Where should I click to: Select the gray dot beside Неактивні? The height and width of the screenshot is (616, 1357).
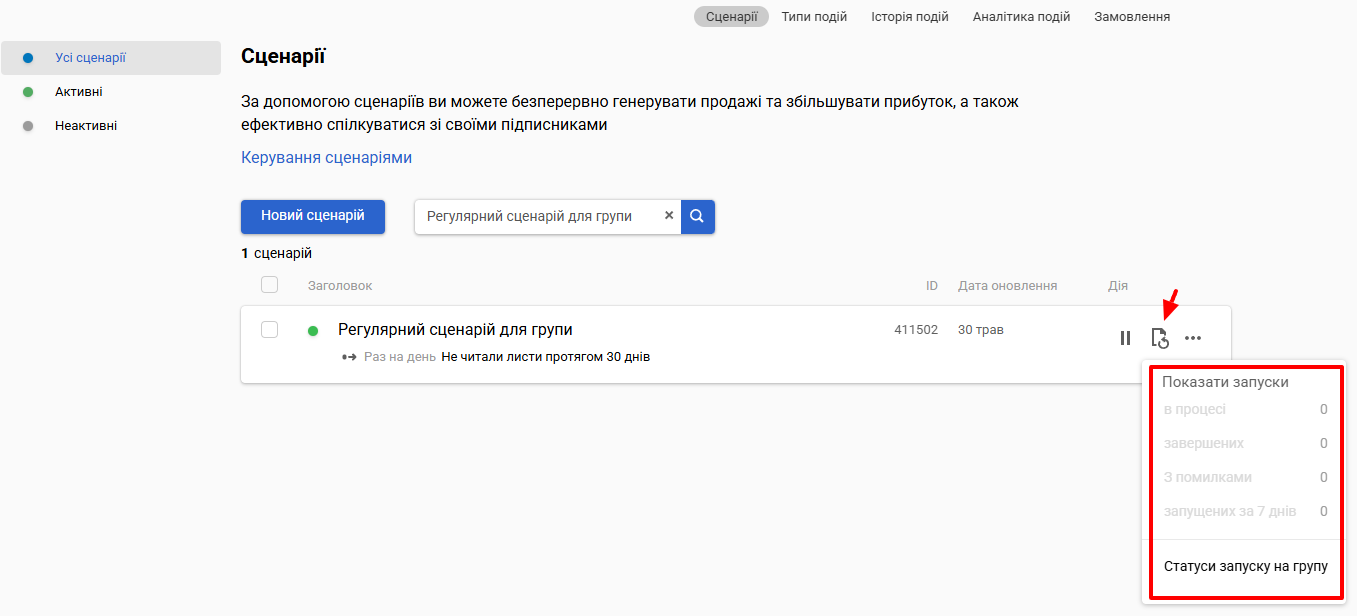point(28,126)
